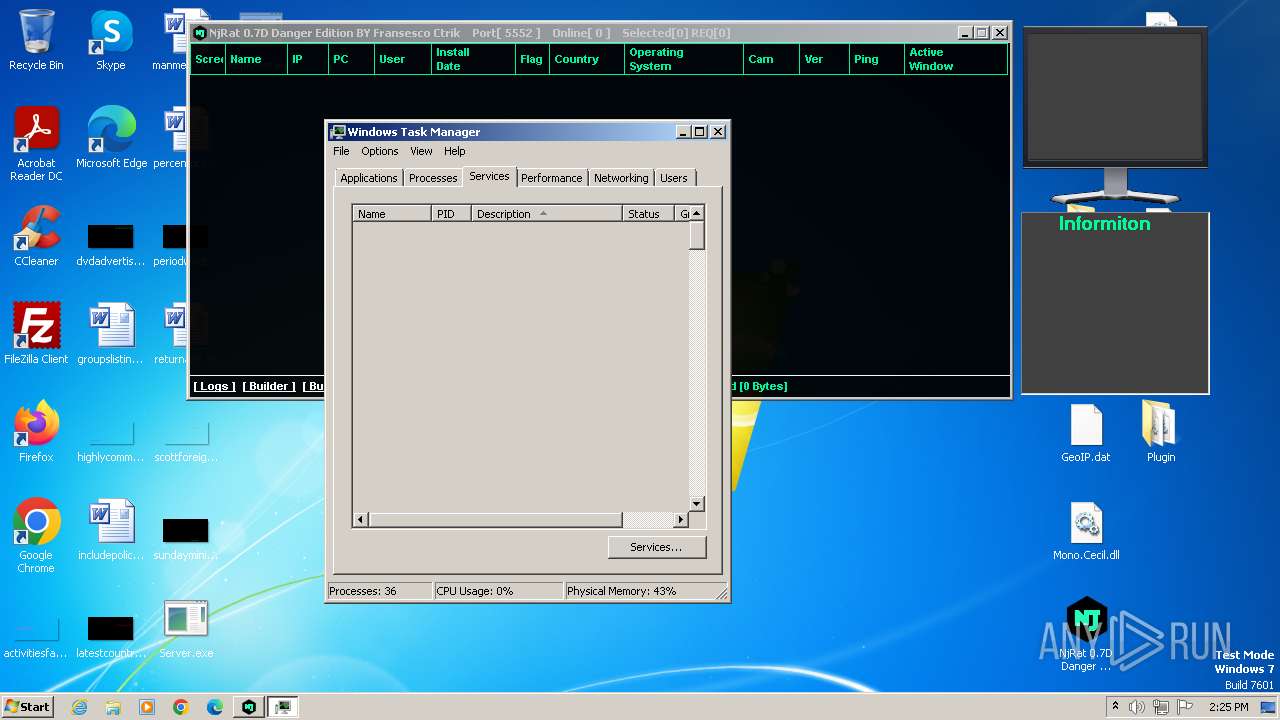Click the monitor preview thumbnail
This screenshot has height=720, width=1280.
point(1115,98)
